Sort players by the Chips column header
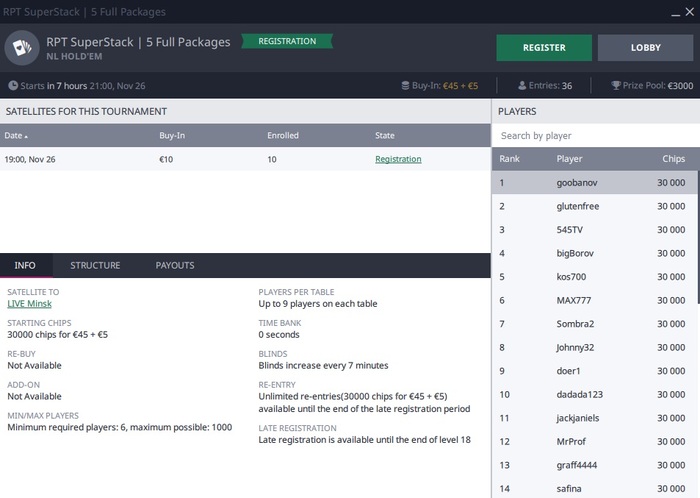Image resolution: width=700 pixels, height=498 pixels. click(674, 159)
